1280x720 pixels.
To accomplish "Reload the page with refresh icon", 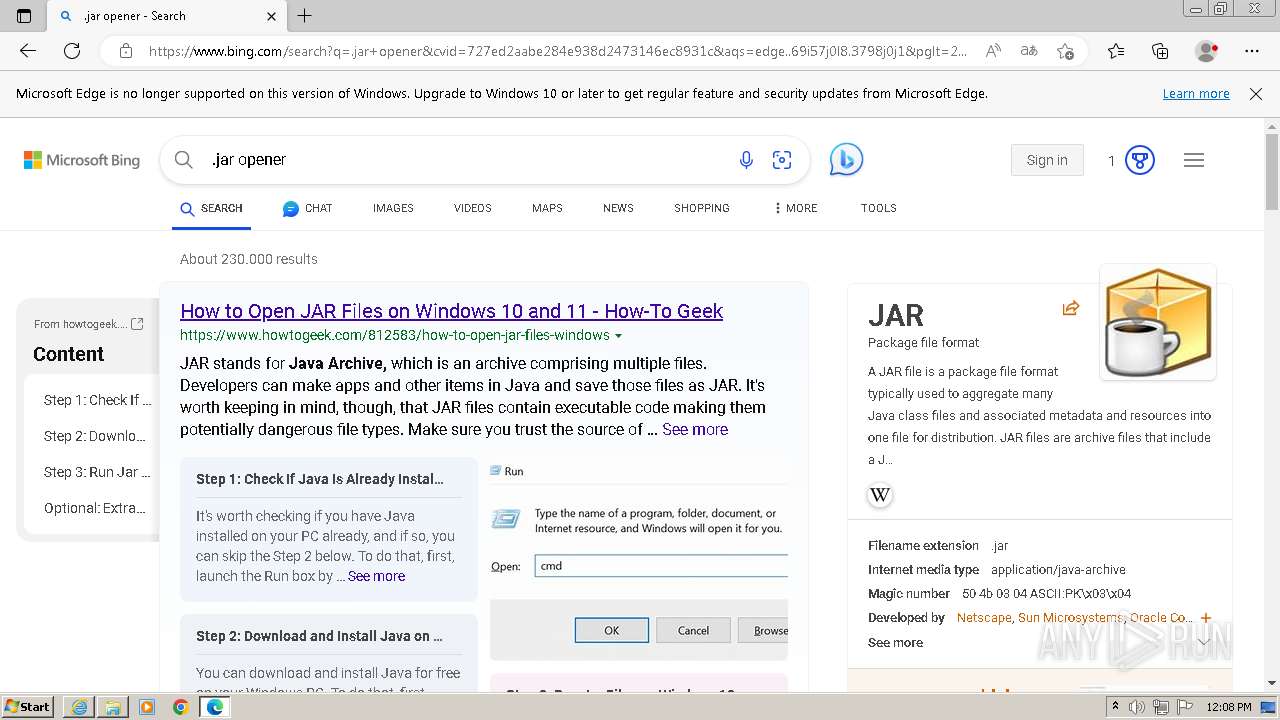I will pos(72,51).
